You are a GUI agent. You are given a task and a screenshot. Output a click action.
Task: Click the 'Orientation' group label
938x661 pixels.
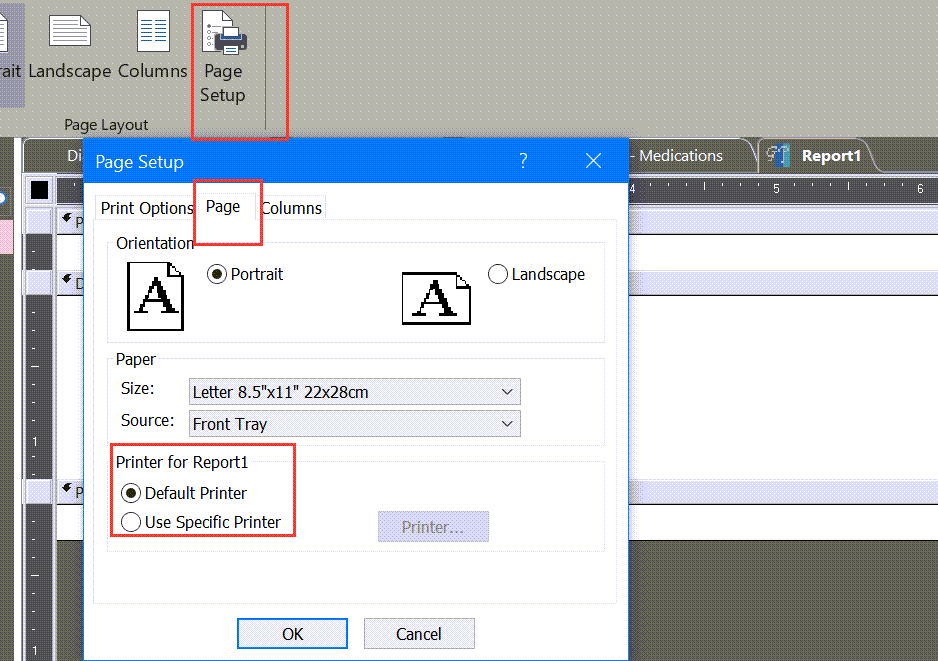pos(155,243)
